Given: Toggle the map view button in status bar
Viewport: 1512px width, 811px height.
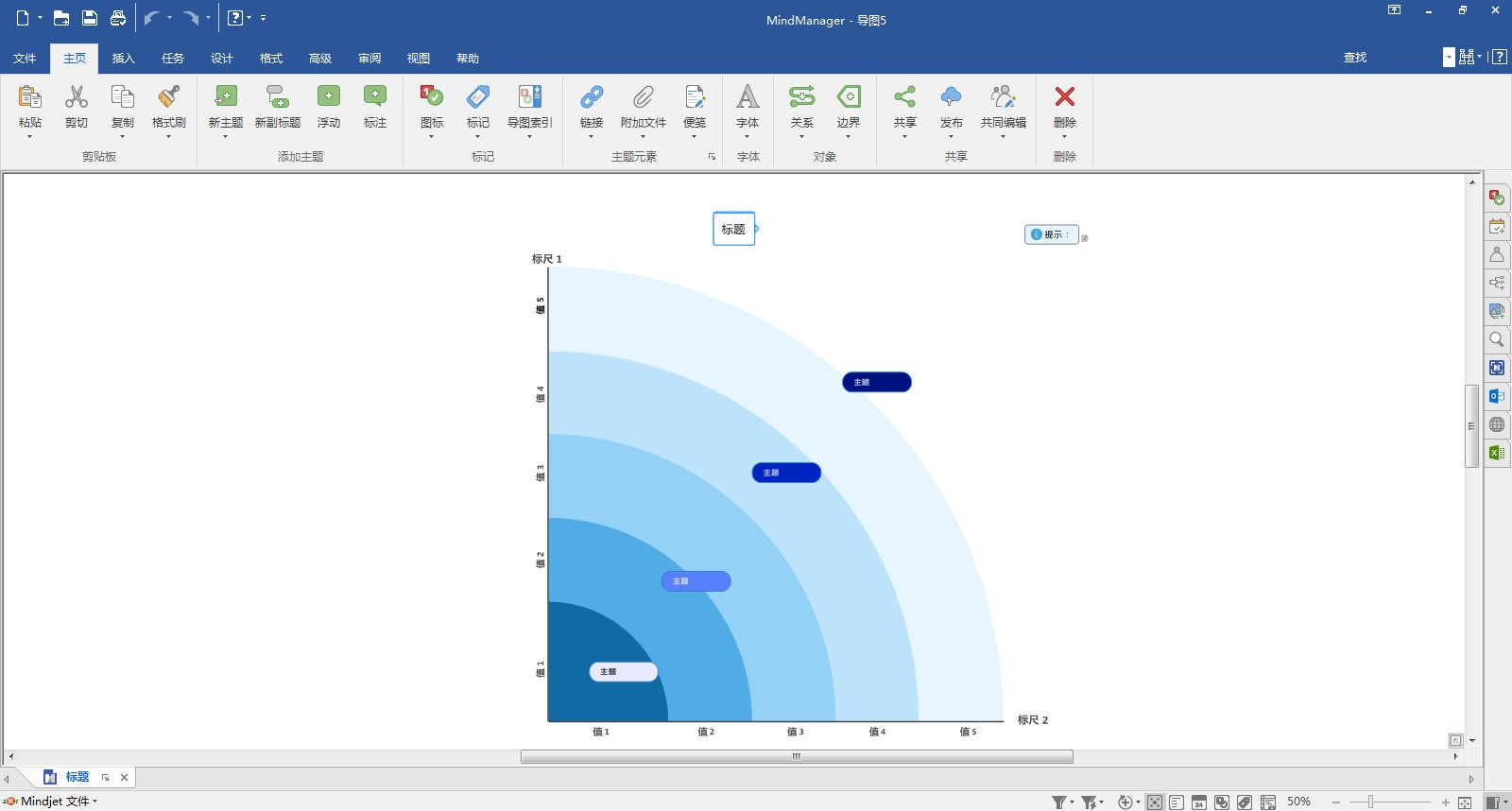Looking at the screenshot, I should tap(1155, 802).
